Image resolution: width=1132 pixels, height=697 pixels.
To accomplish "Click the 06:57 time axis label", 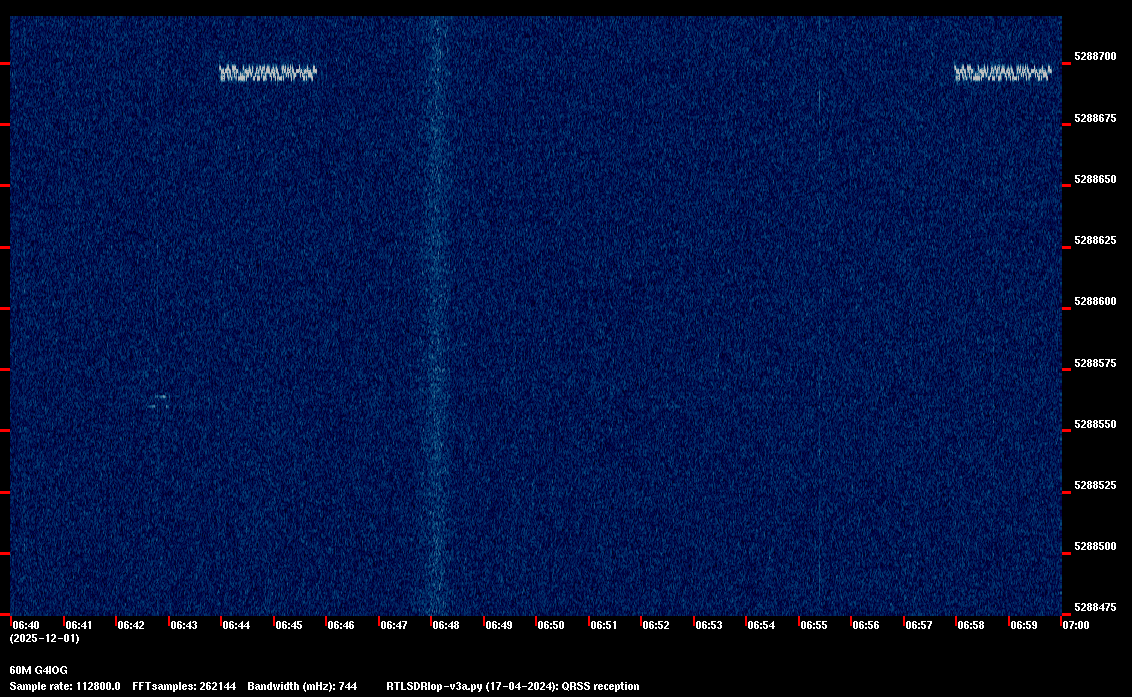I will click(x=918, y=625).
